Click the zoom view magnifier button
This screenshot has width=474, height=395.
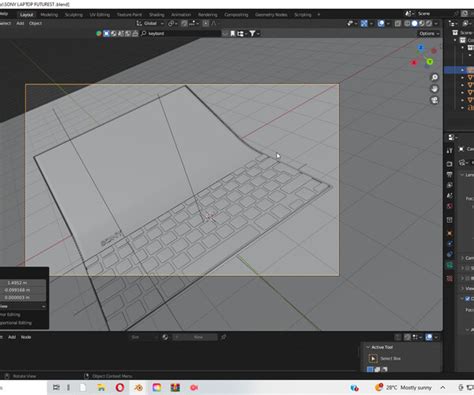435,77
